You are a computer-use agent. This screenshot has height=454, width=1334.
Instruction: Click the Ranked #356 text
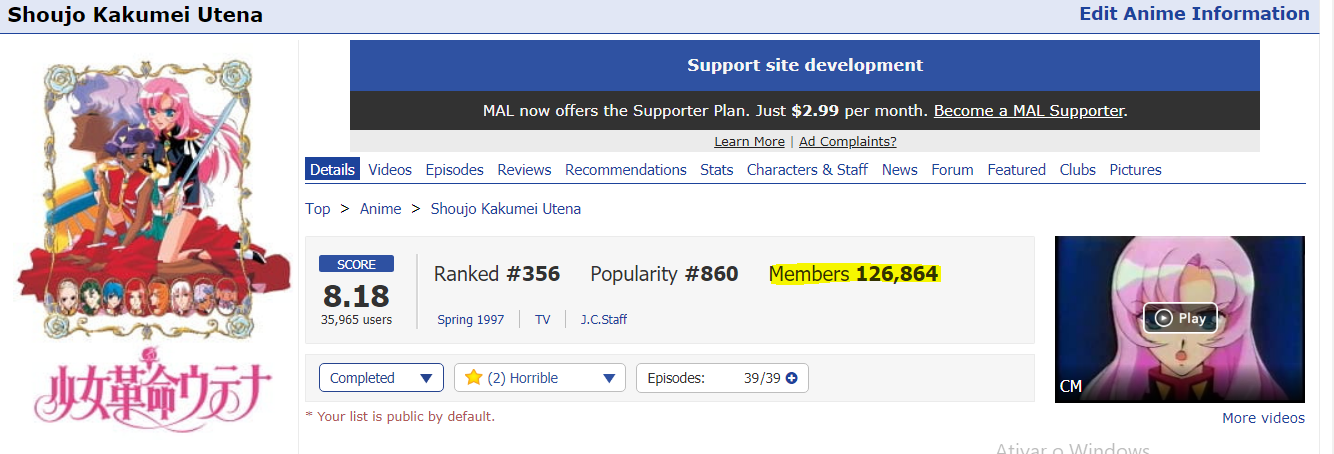click(497, 274)
